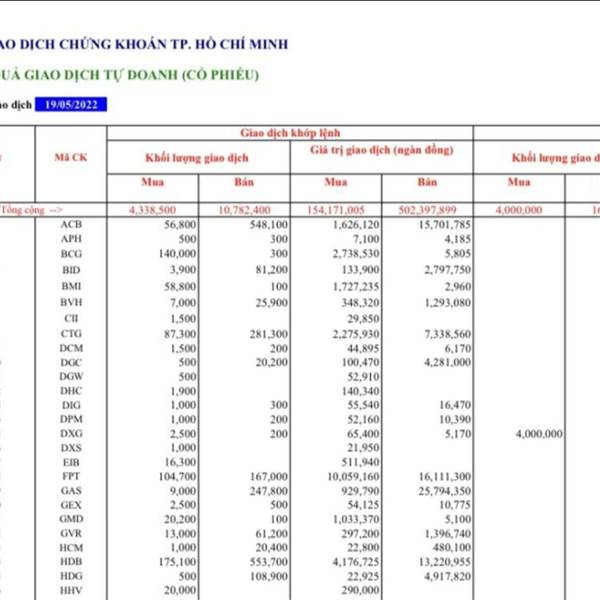The height and width of the screenshot is (600, 600).
Task: Click the DIG ticker cell
Action: pyautogui.click(x=71, y=405)
